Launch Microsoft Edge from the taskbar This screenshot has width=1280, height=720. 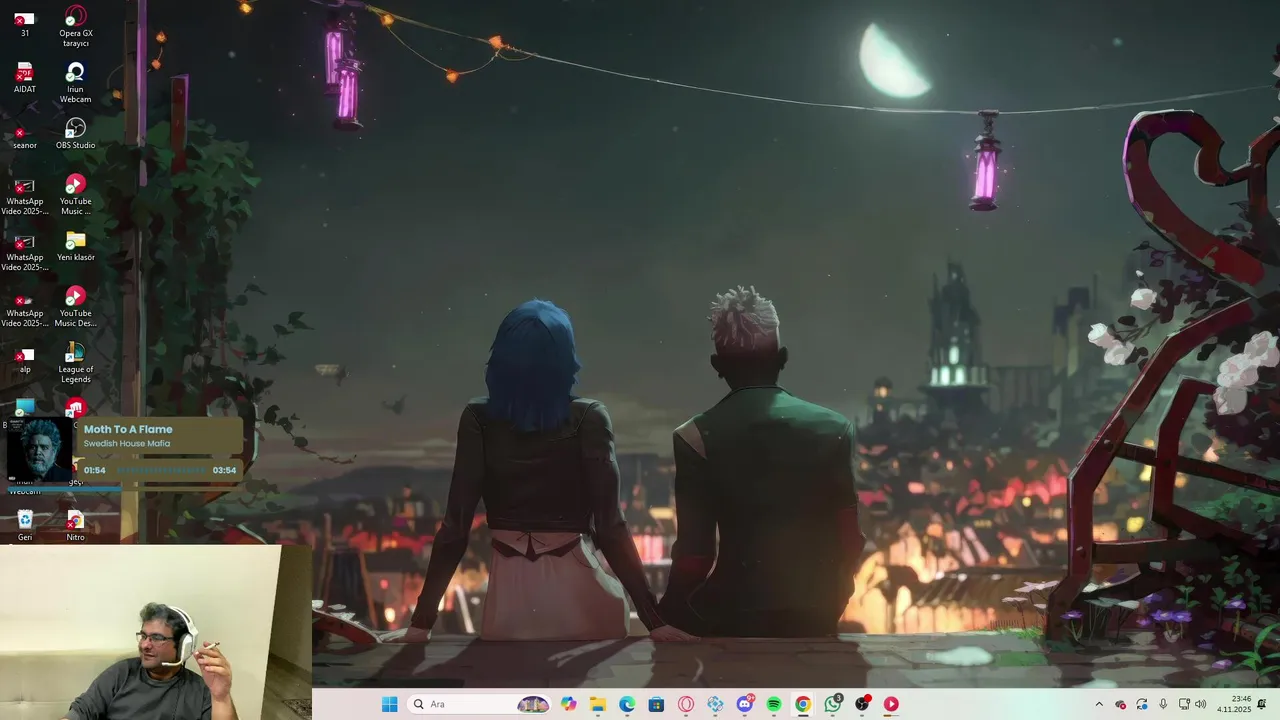click(x=627, y=704)
